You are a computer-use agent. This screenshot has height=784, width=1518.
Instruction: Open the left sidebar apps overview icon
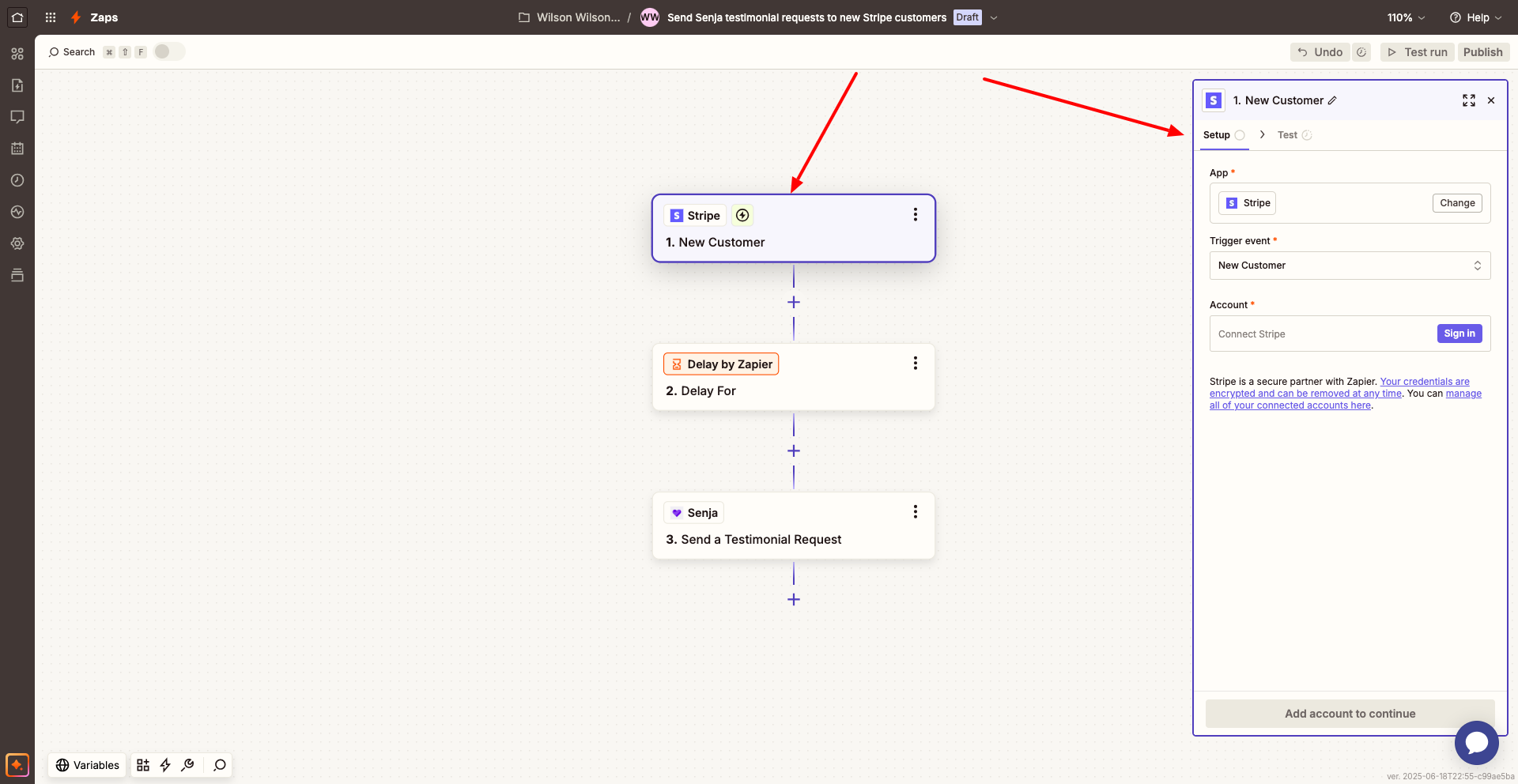[17, 54]
